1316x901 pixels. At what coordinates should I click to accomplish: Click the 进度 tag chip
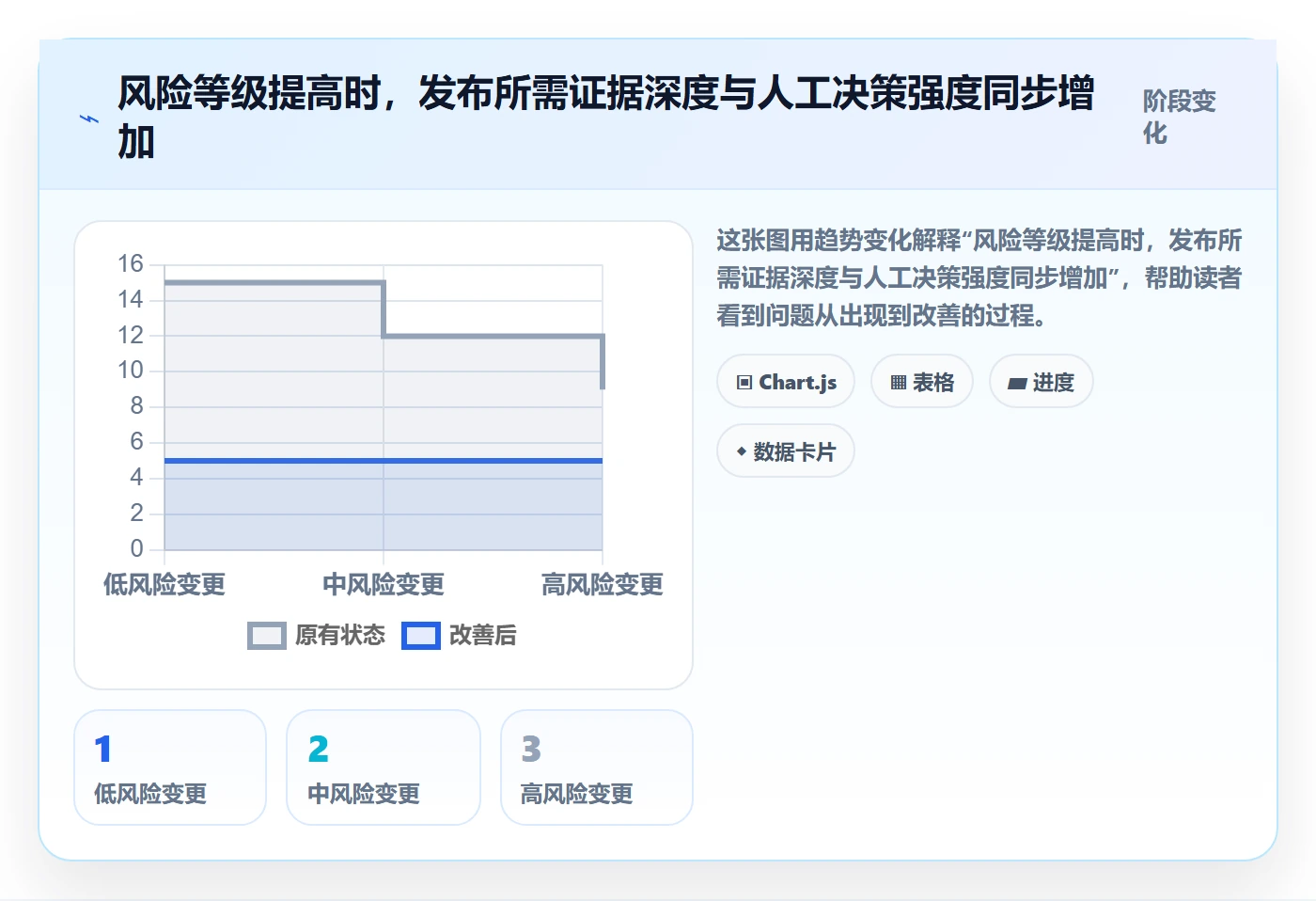(1042, 382)
